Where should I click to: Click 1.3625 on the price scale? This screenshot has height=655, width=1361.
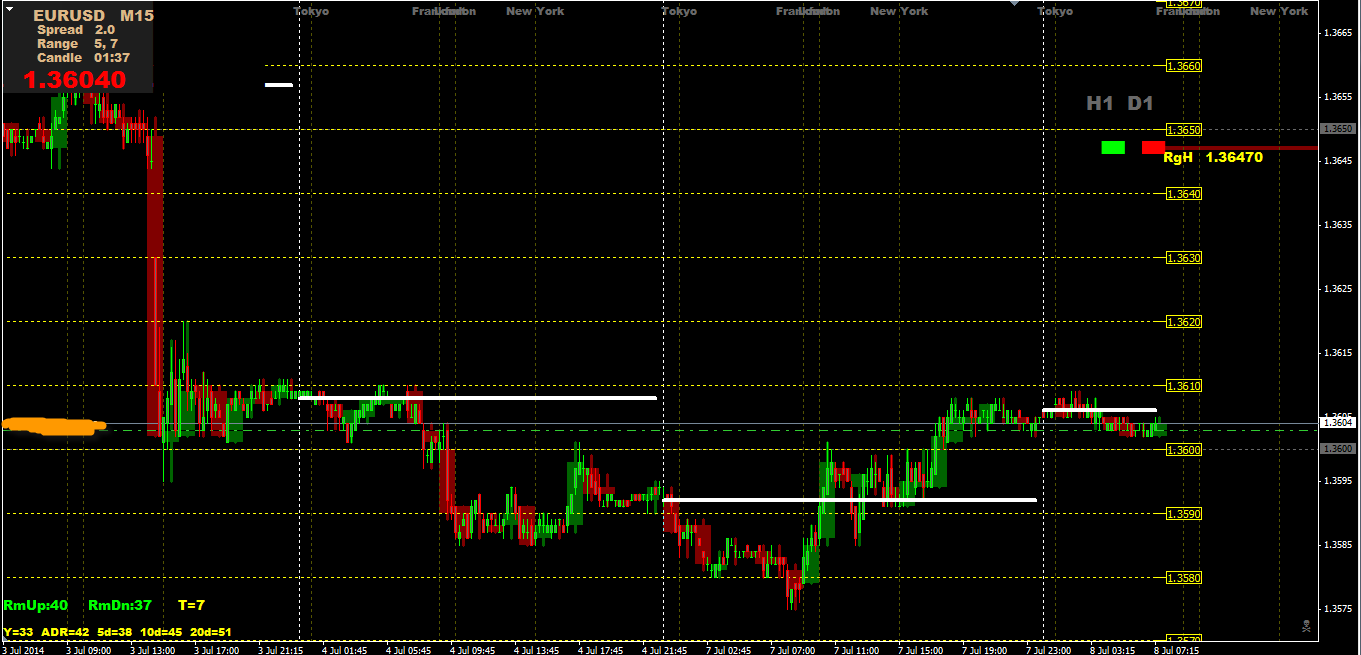click(1339, 289)
